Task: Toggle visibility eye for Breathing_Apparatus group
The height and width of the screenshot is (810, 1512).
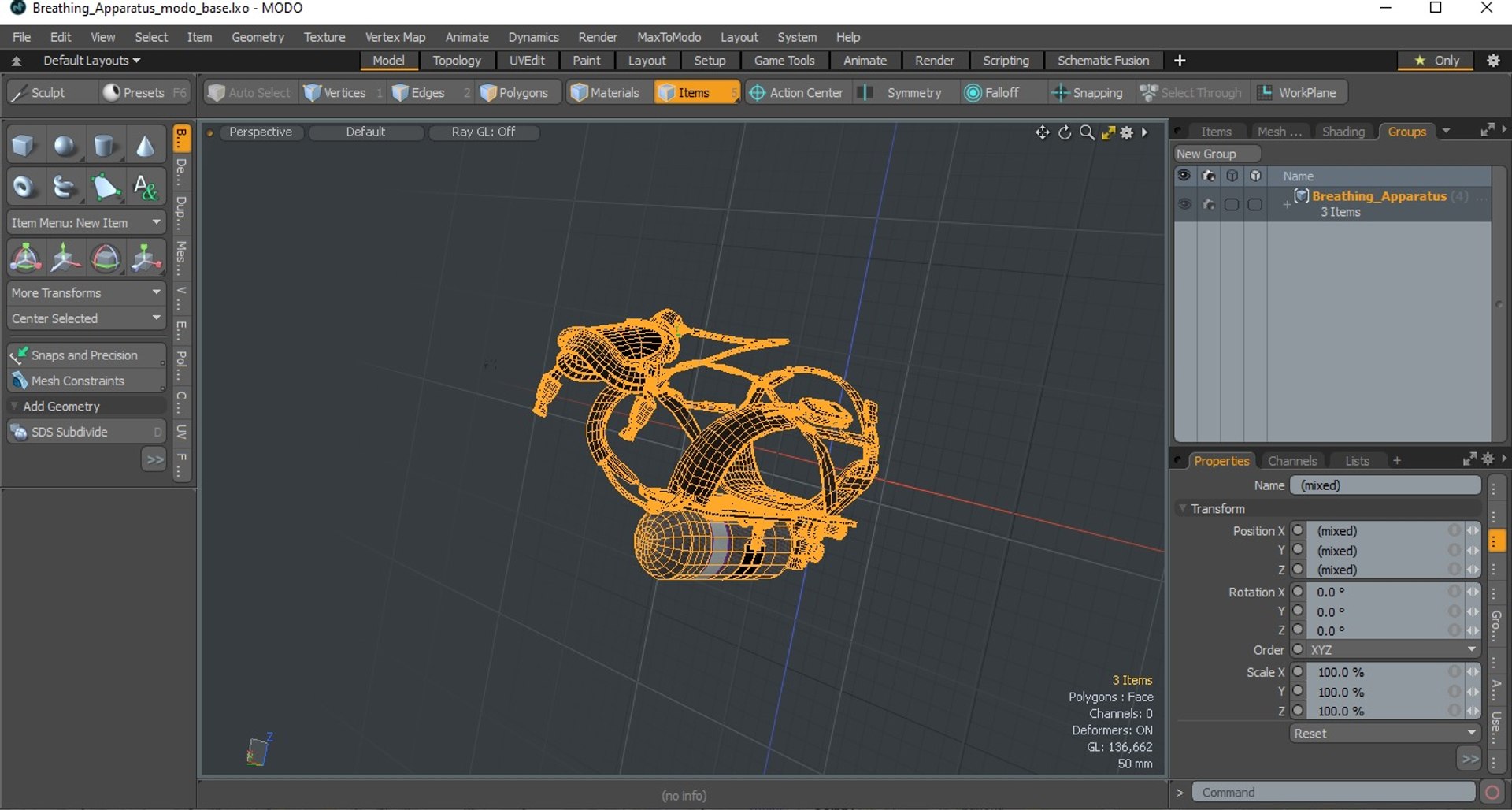Action: pyautogui.click(x=1184, y=204)
